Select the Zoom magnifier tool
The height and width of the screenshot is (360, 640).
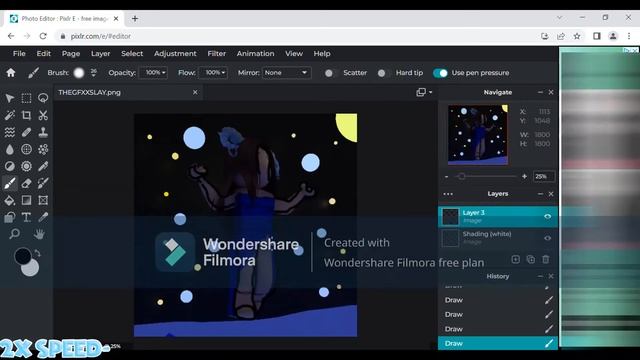(15, 234)
